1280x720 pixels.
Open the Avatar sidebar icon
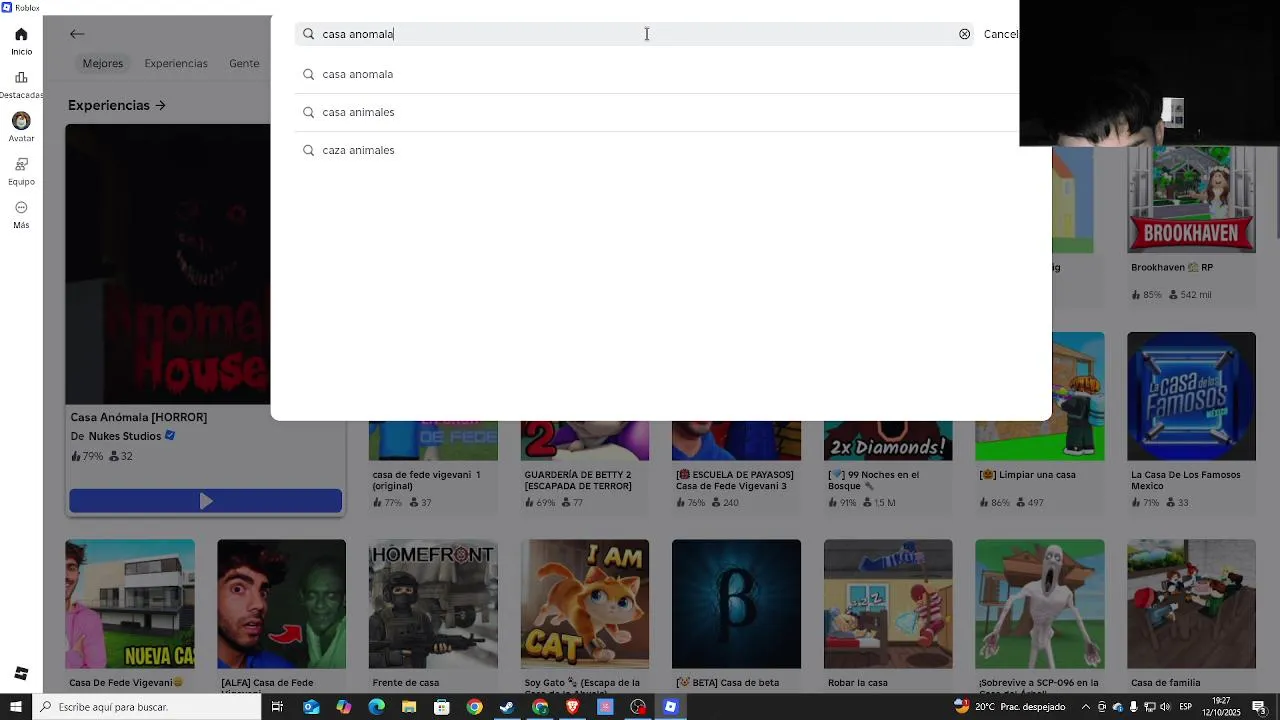coord(21,121)
